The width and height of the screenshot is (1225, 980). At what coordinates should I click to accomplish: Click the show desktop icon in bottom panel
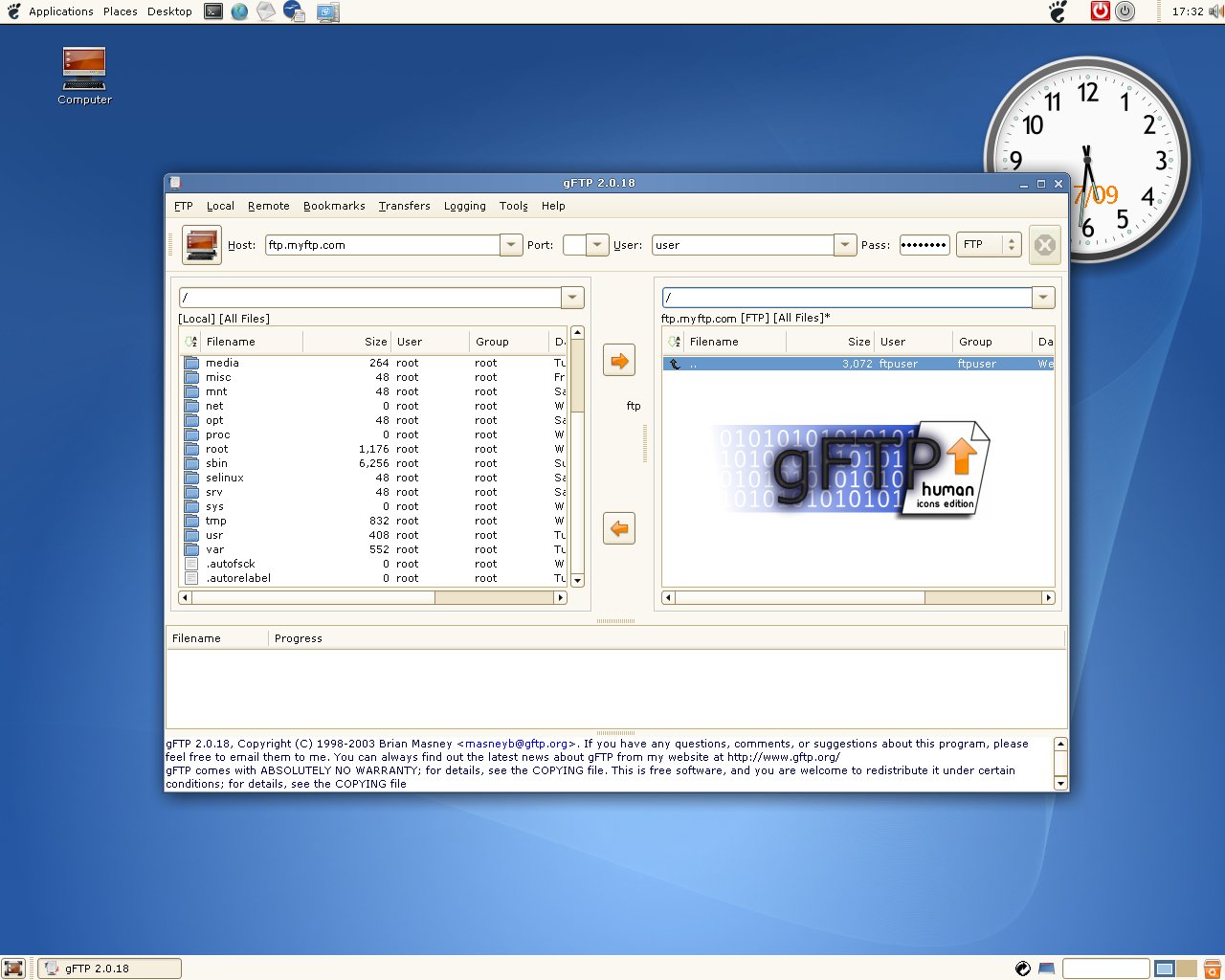[x=13, y=969]
